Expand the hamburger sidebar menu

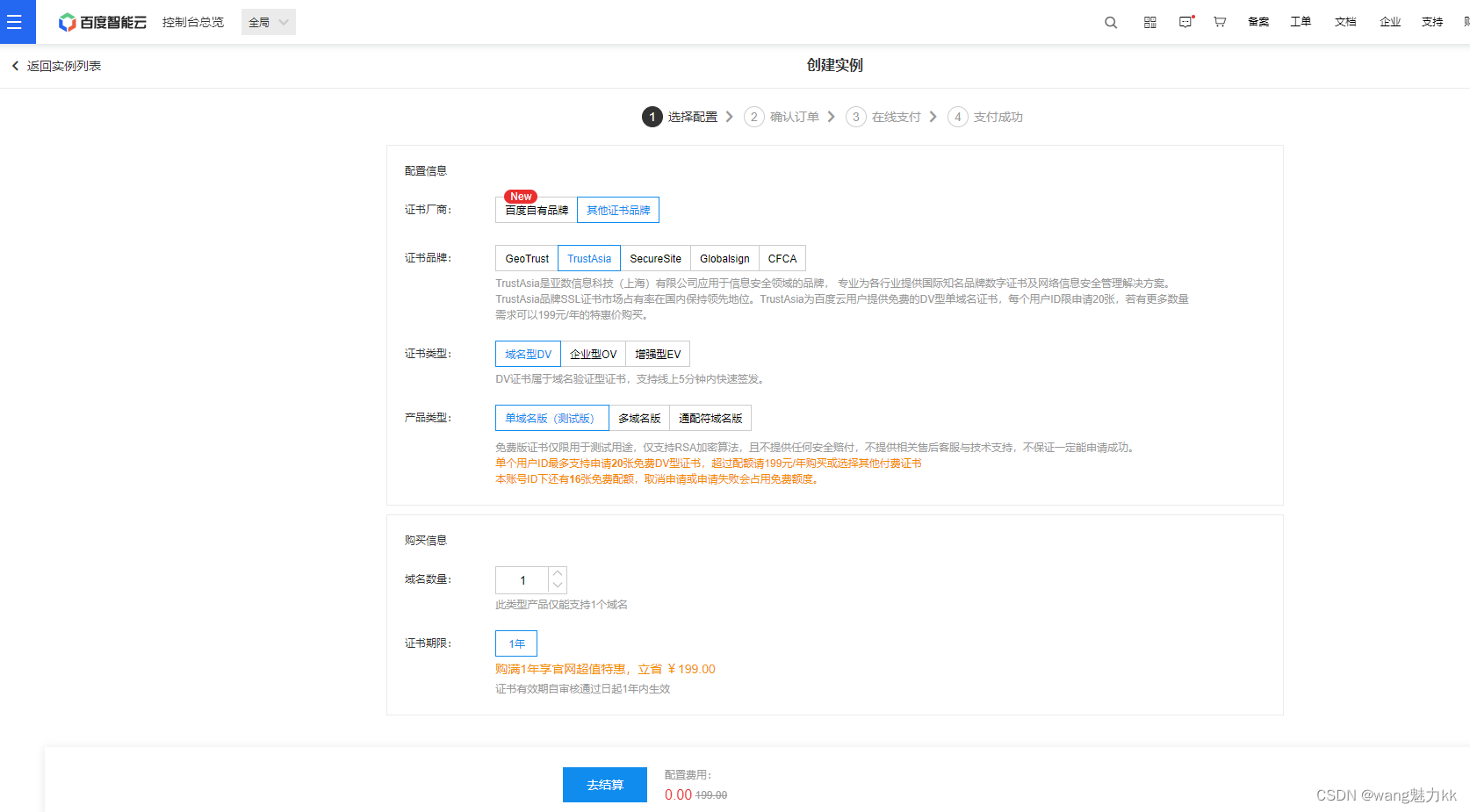(x=17, y=22)
